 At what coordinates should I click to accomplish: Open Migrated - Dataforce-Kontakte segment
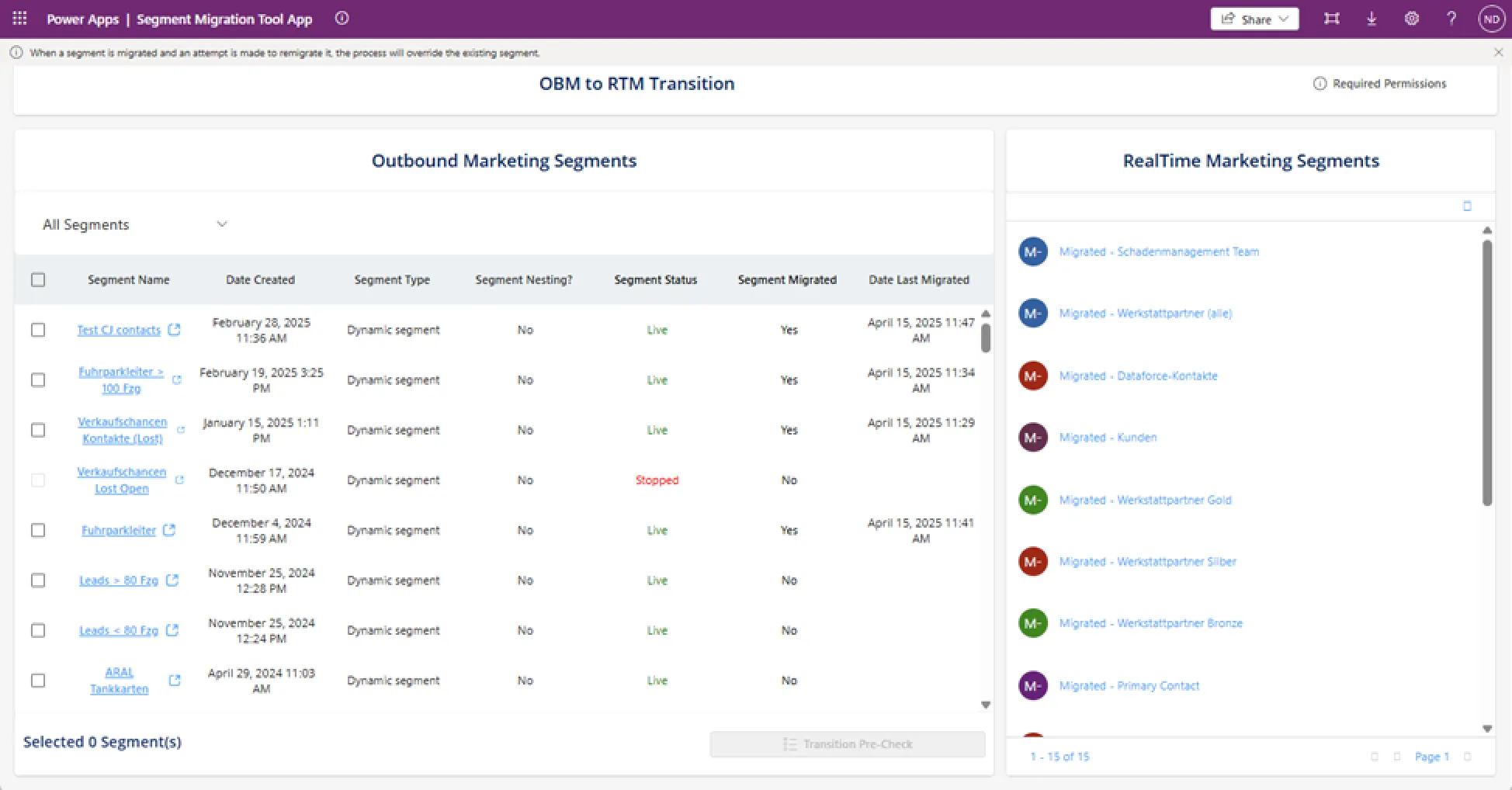tap(1139, 376)
